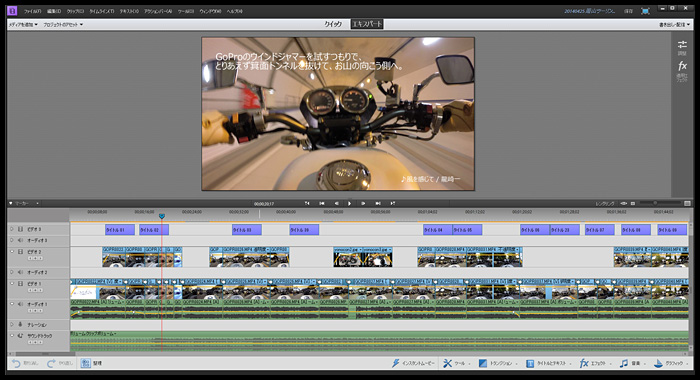Open the タイムライン(T) menu

pos(101,11)
